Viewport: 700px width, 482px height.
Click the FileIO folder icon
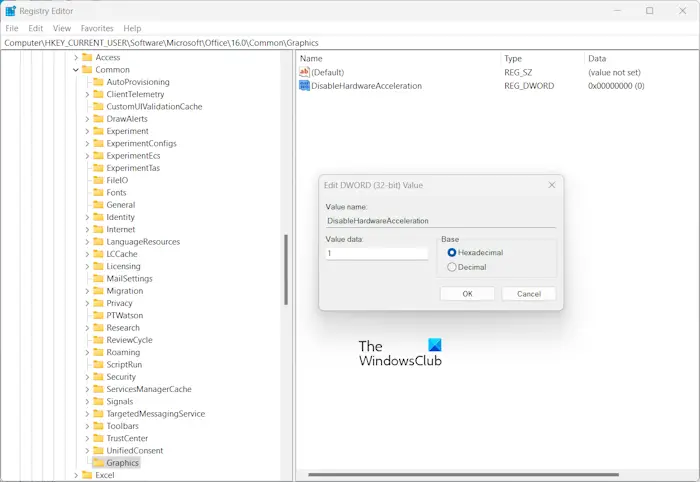pos(98,180)
